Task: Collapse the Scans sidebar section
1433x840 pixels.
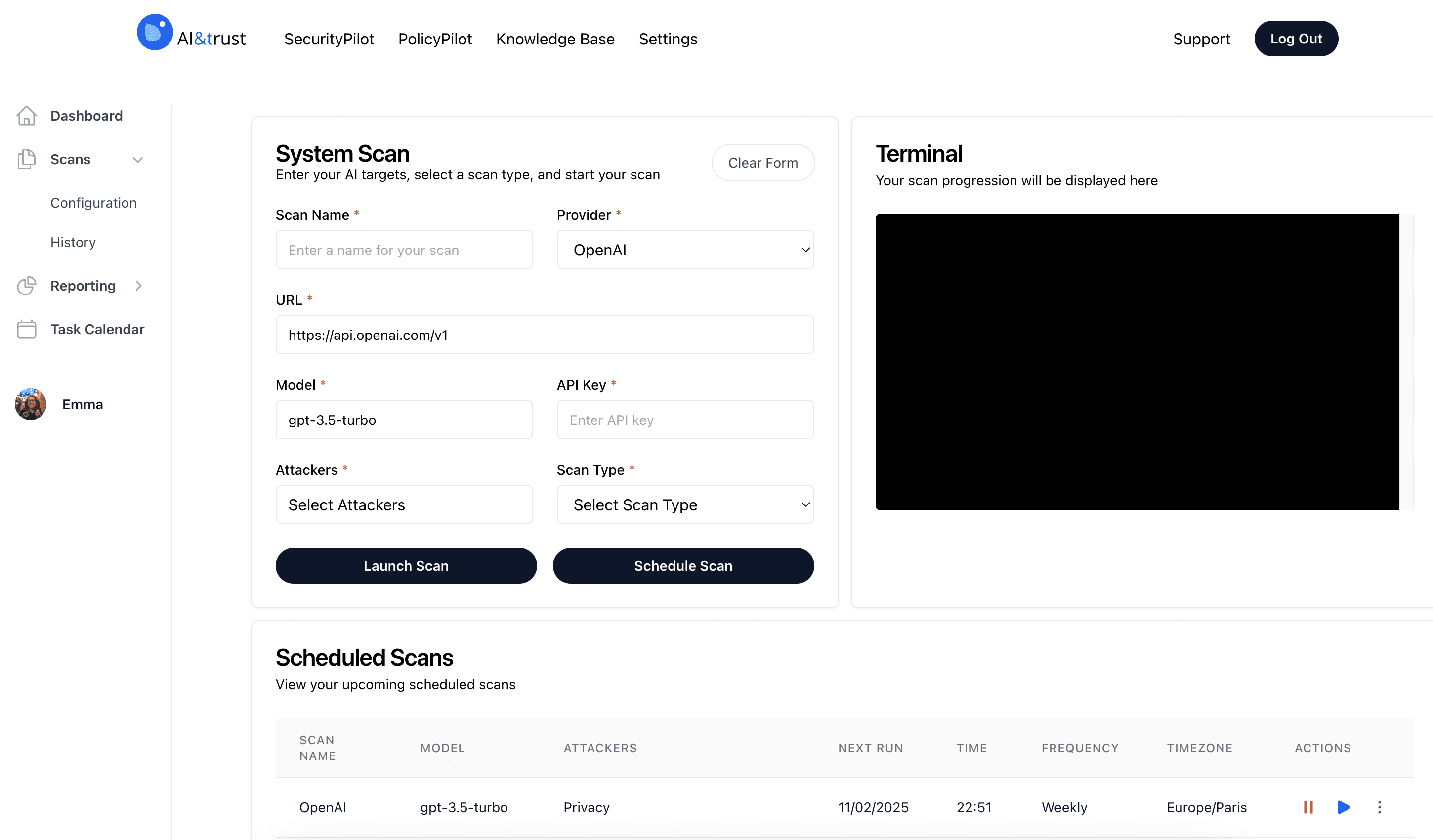Action: [x=137, y=160]
